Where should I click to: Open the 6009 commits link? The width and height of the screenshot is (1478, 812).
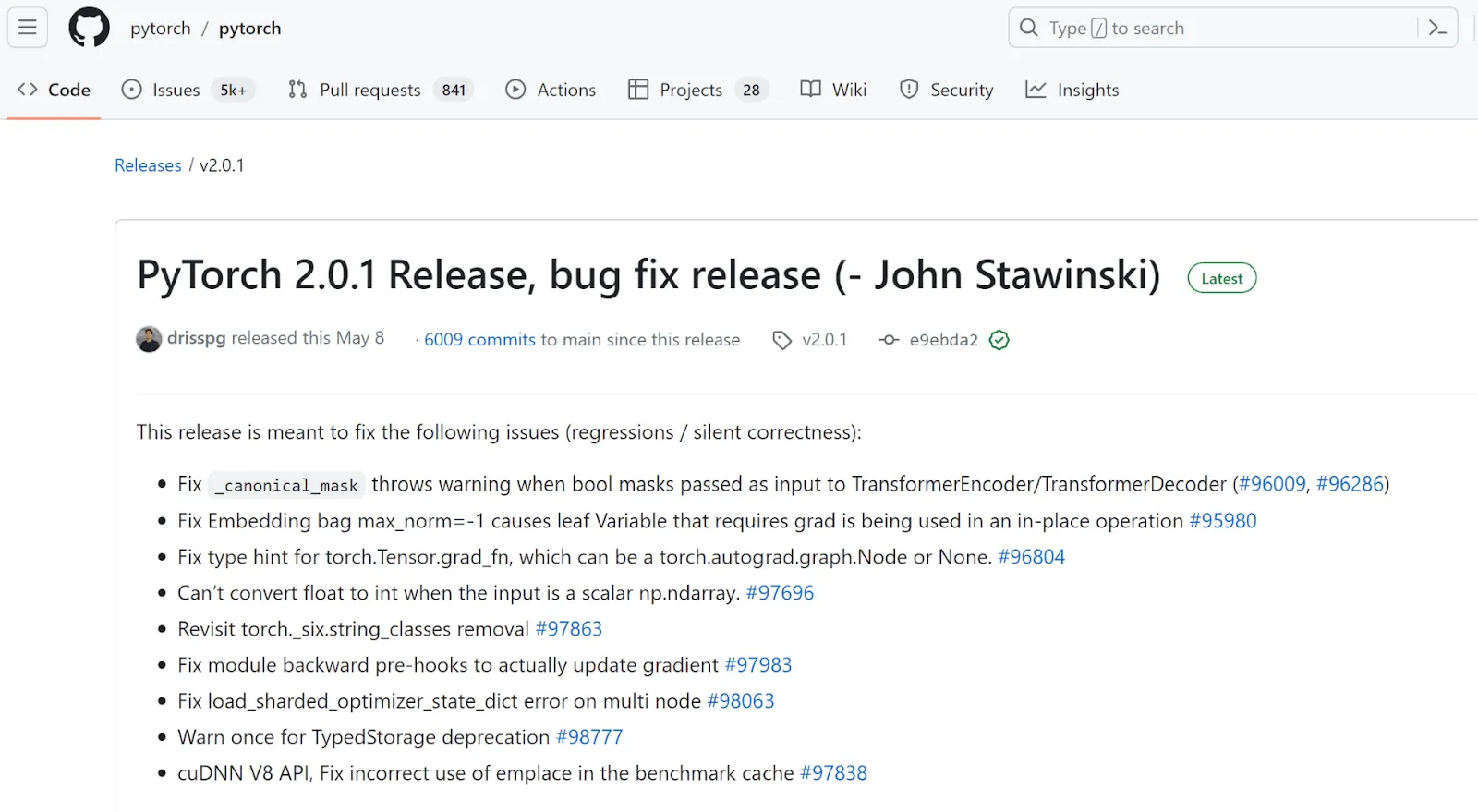(479, 340)
